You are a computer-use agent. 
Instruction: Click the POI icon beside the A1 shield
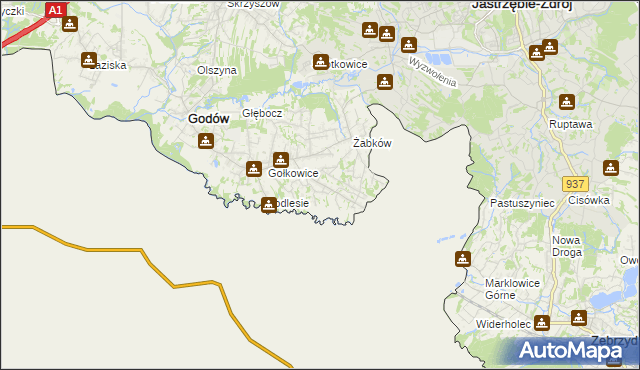point(70,24)
